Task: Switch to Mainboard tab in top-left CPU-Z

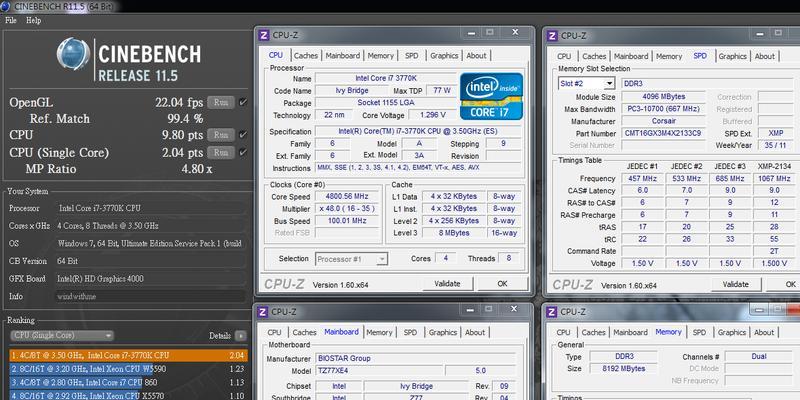Action: pyautogui.click(x=343, y=56)
